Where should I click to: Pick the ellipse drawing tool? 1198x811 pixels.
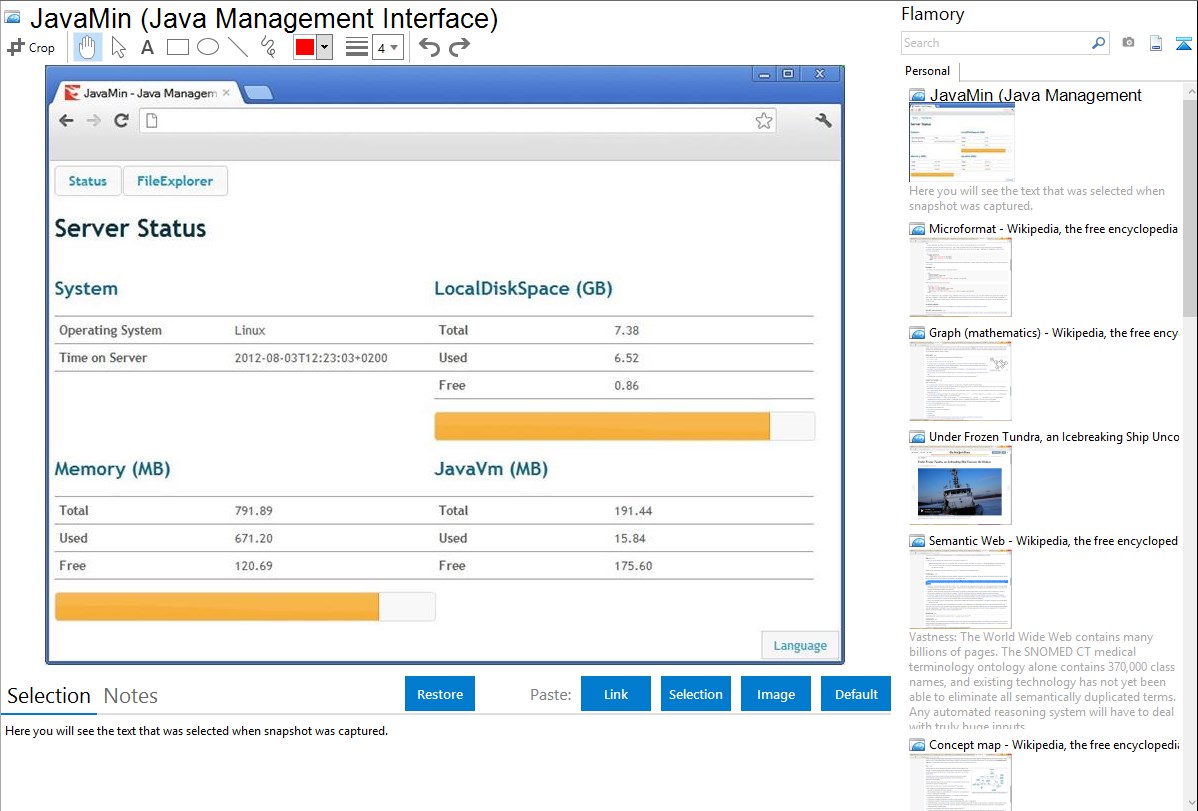208,47
